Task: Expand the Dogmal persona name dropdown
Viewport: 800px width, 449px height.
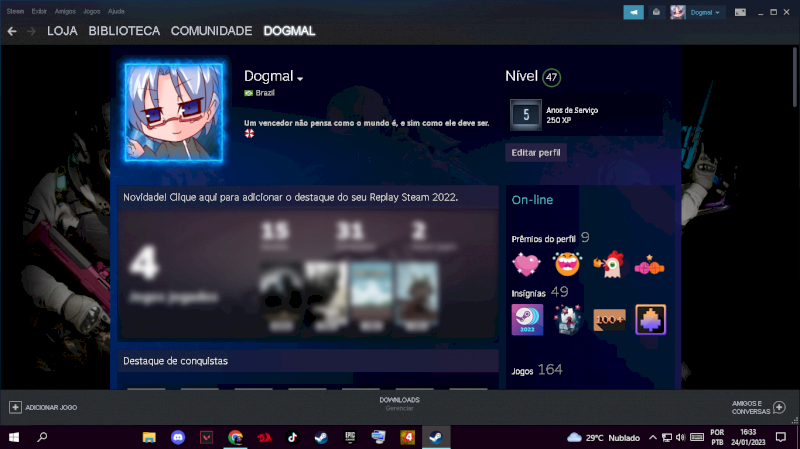Action: (x=299, y=78)
